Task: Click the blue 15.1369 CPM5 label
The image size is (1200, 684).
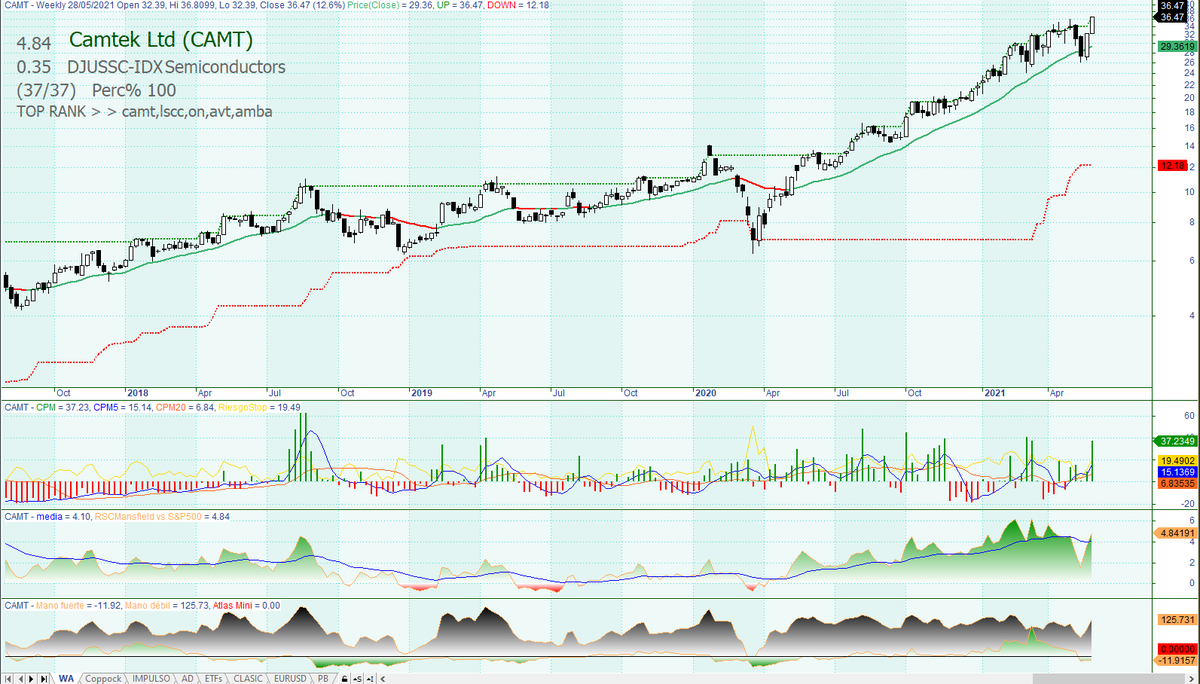Action: [x=1177, y=471]
